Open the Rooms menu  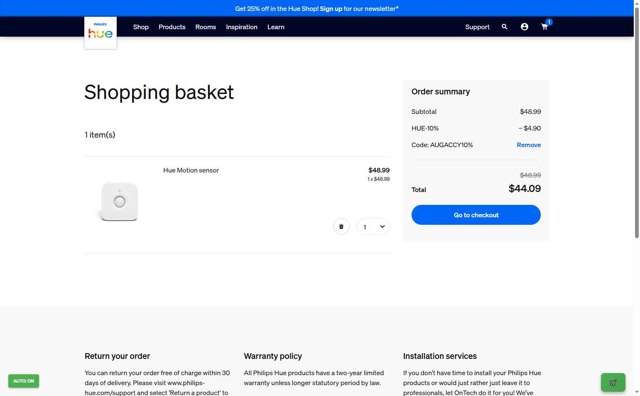click(205, 27)
